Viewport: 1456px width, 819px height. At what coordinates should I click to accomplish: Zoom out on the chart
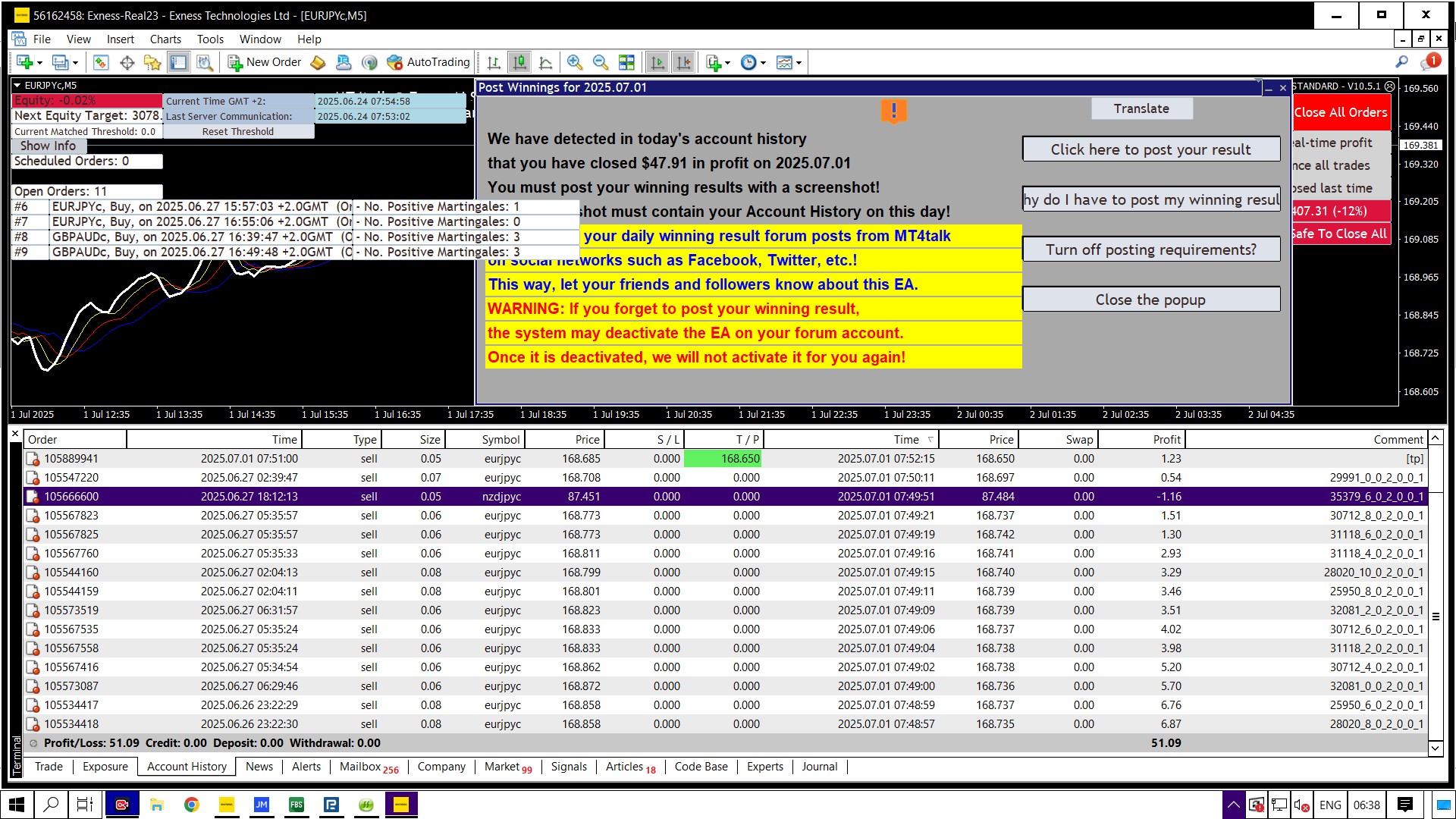point(600,62)
